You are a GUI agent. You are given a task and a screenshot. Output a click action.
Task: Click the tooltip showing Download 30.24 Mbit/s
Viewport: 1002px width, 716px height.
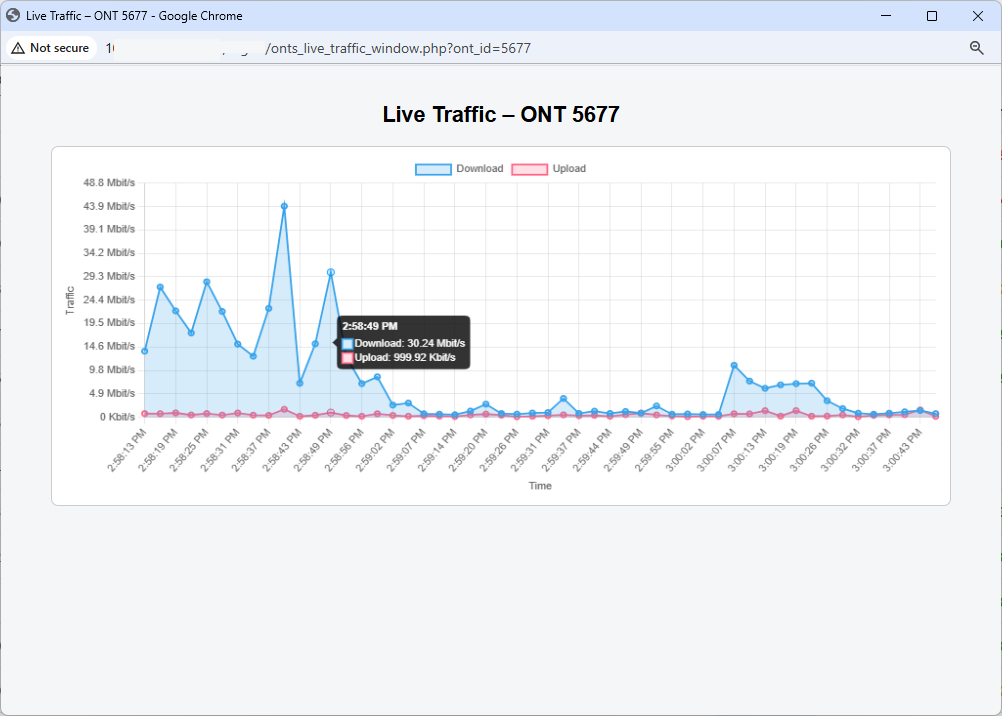(x=402, y=341)
